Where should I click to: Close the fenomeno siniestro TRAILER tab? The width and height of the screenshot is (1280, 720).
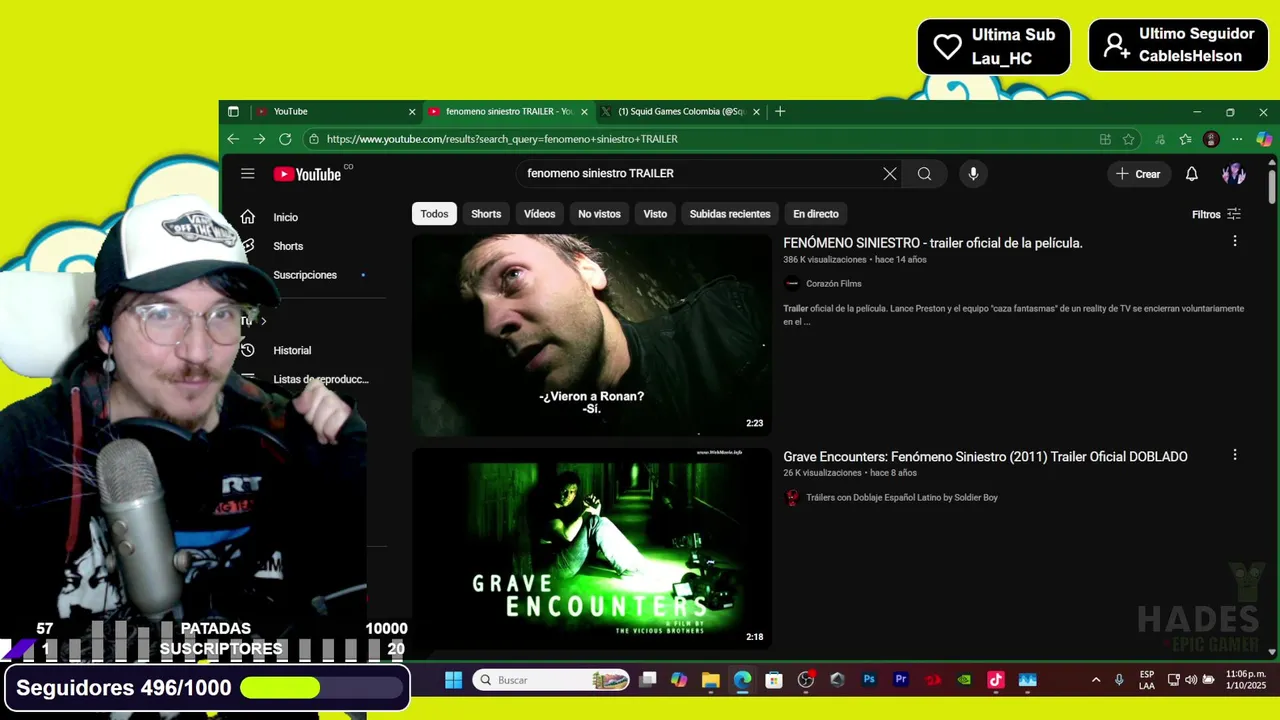(x=583, y=112)
